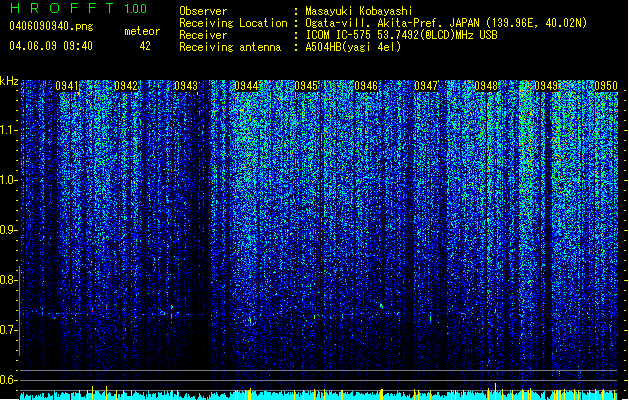Click the 0942 time marker
Viewport: 629px width, 400px height.
(x=126, y=86)
